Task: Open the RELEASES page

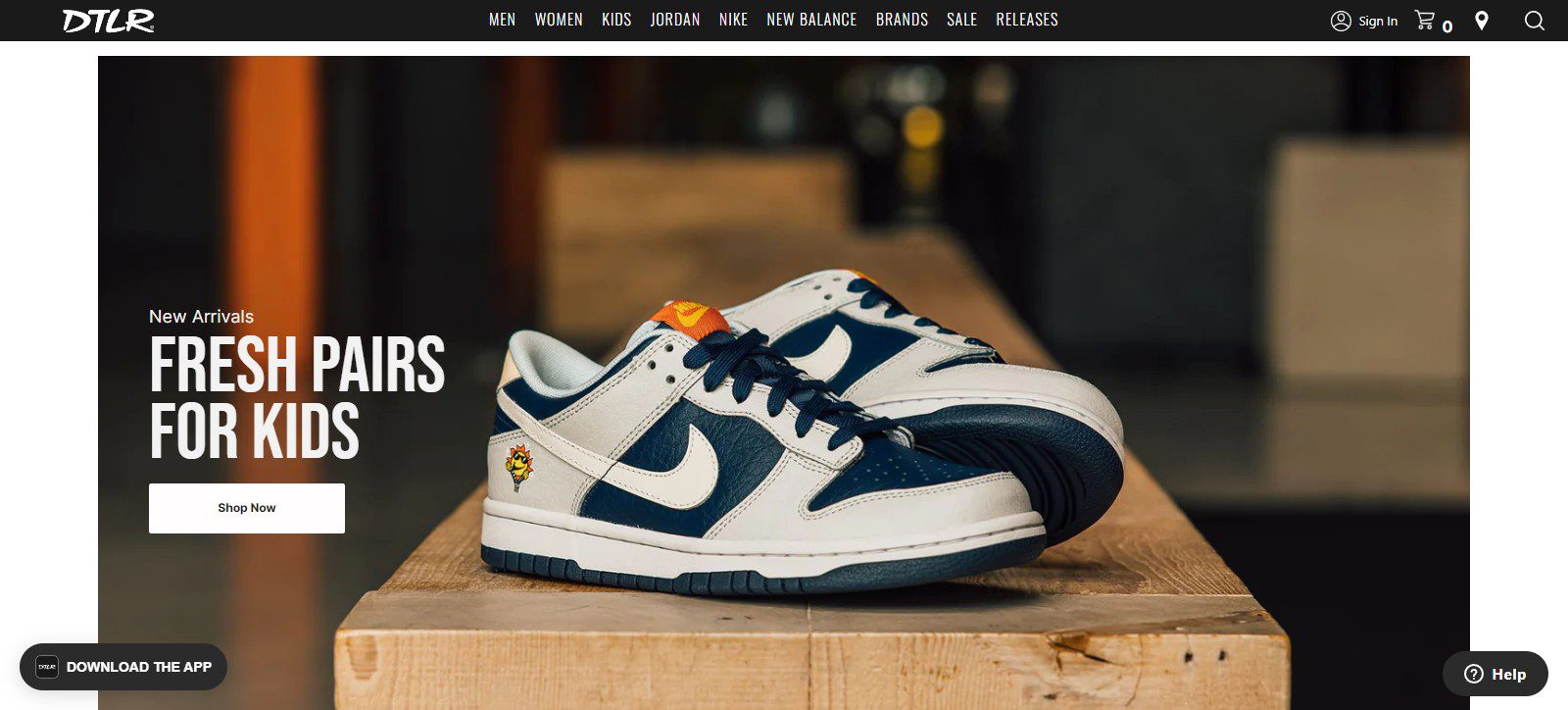Action: 1027,20
